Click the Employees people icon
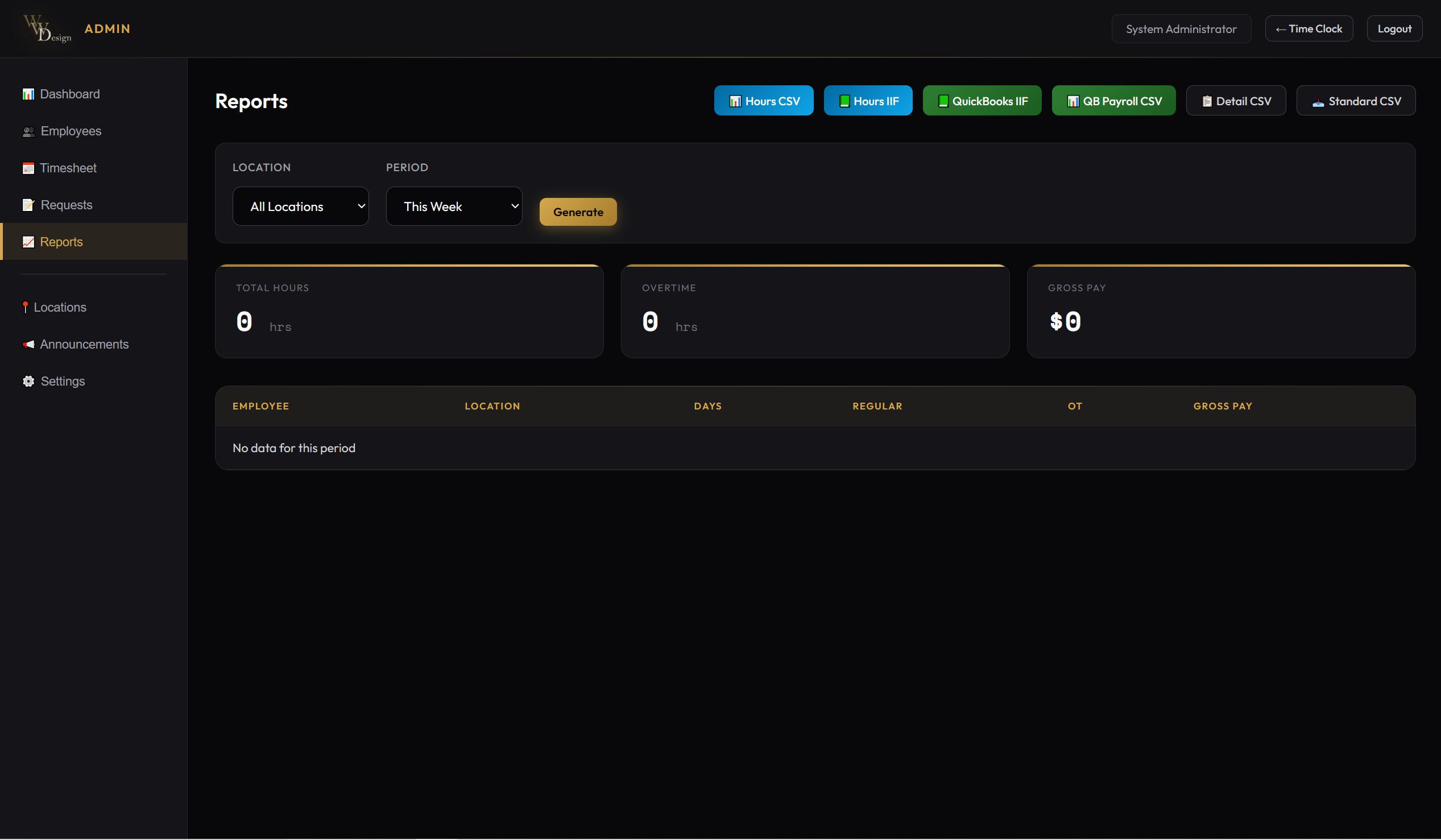 pos(28,132)
